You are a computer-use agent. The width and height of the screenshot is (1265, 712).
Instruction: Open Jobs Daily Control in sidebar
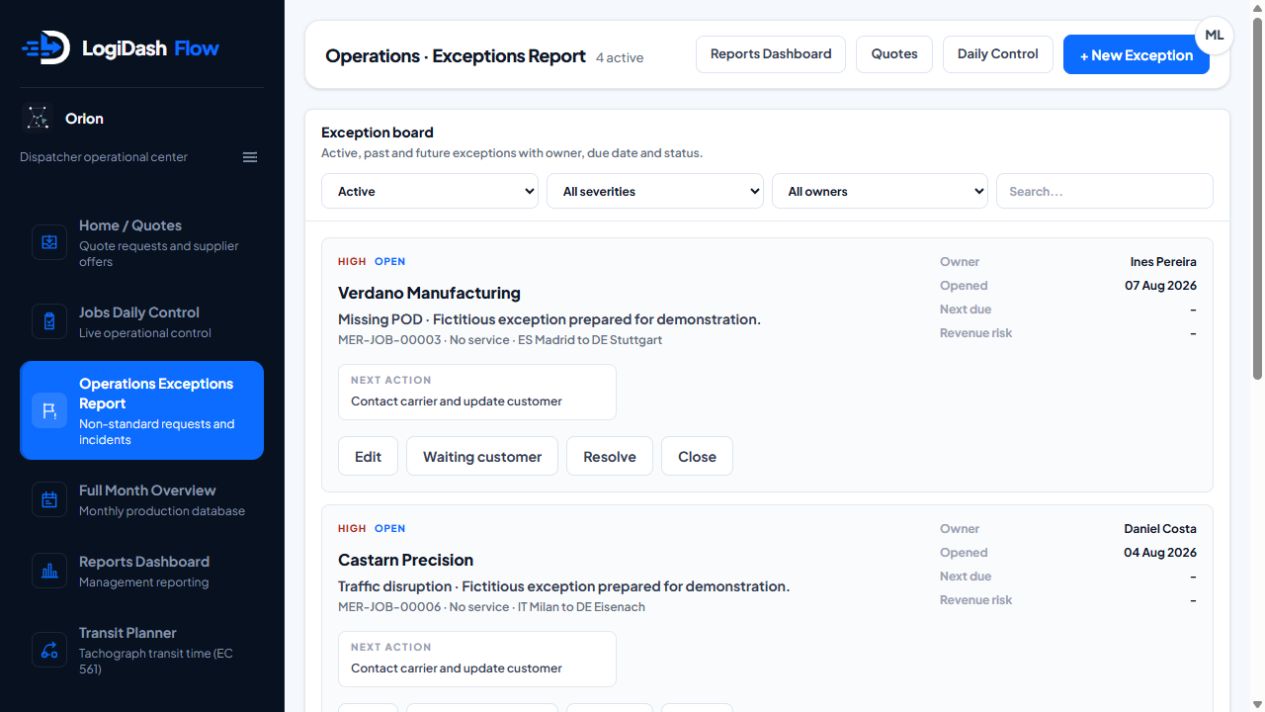tap(142, 322)
